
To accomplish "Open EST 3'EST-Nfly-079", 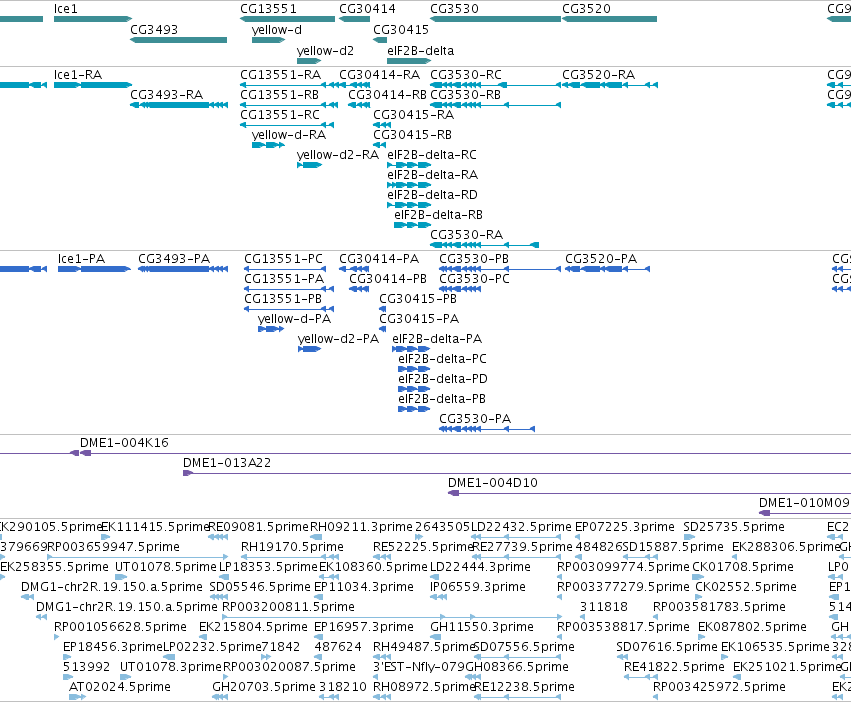I will (419, 667).
